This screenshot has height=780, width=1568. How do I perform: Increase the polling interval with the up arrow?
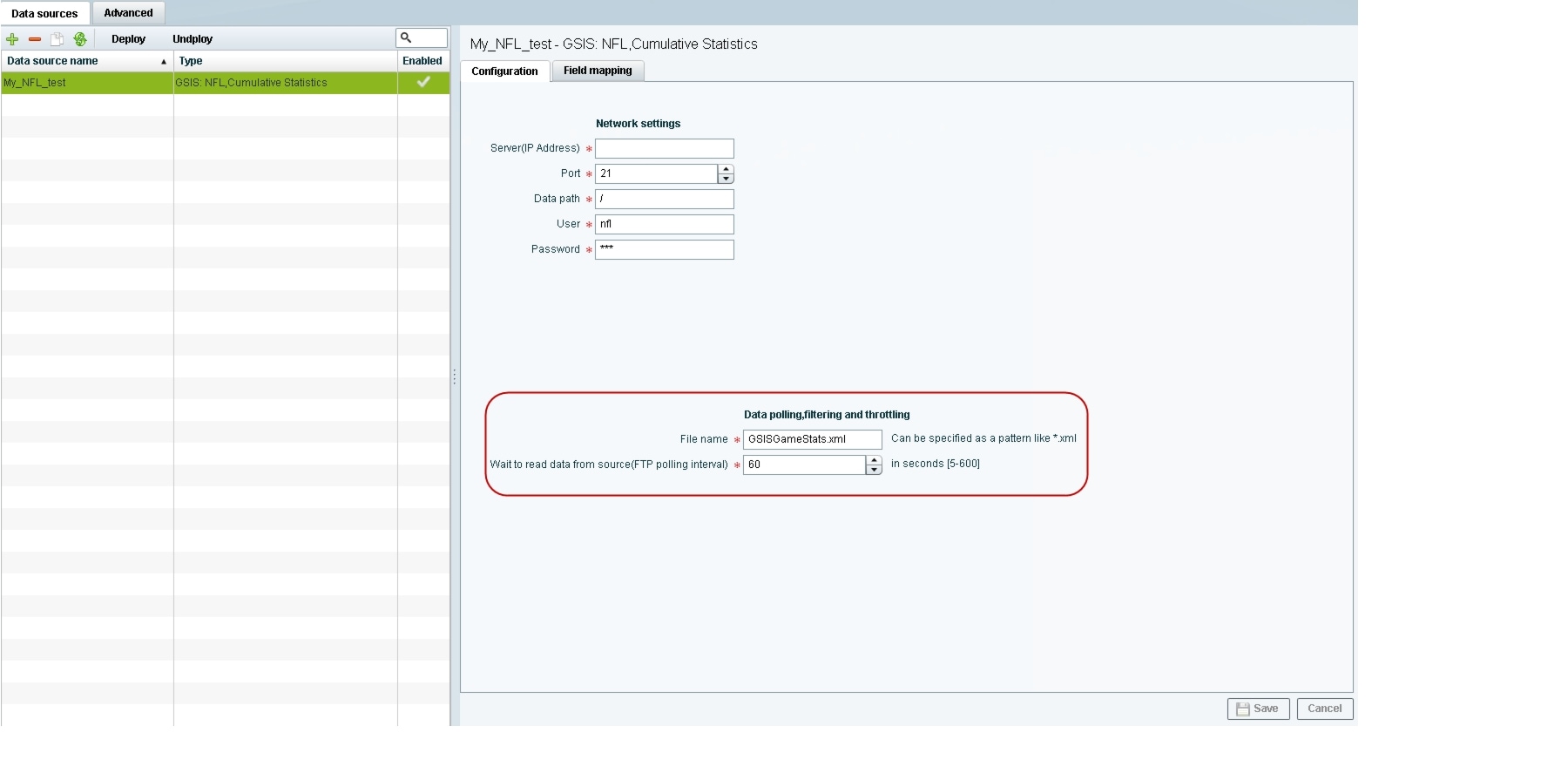click(874, 460)
